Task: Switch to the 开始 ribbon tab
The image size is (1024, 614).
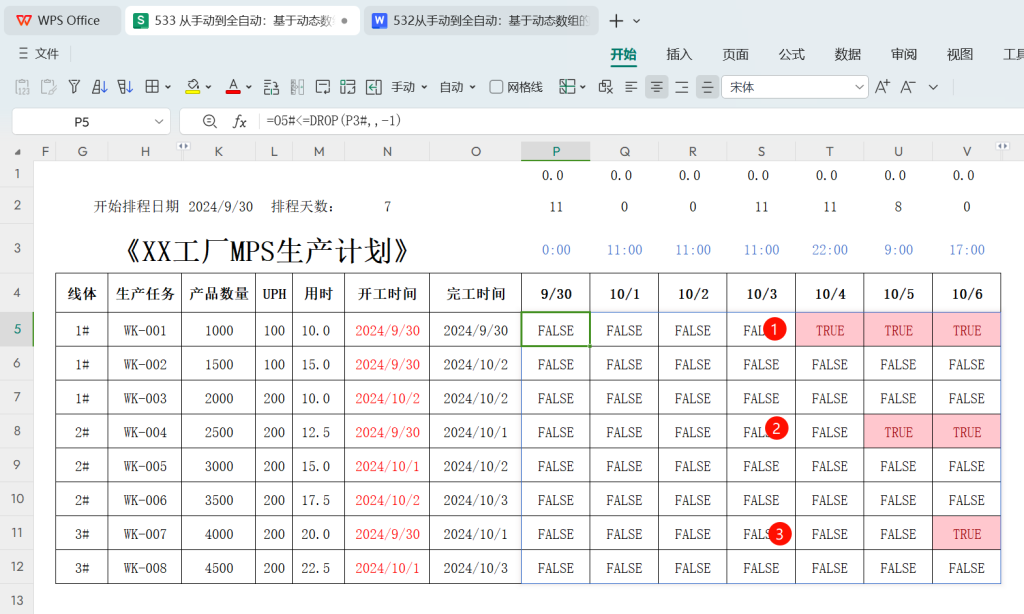Action: pyautogui.click(x=623, y=54)
